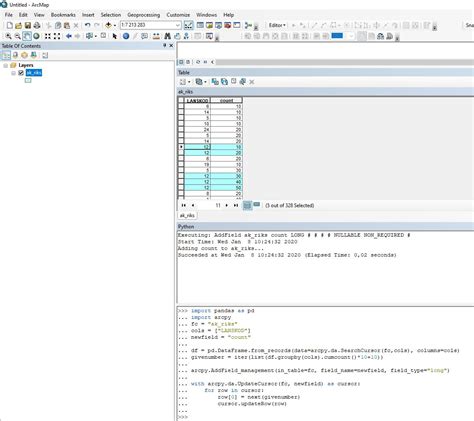The width and height of the screenshot is (474, 421).
Task: Click ak_riks layer symbol swatch
Action: [x=28, y=80]
